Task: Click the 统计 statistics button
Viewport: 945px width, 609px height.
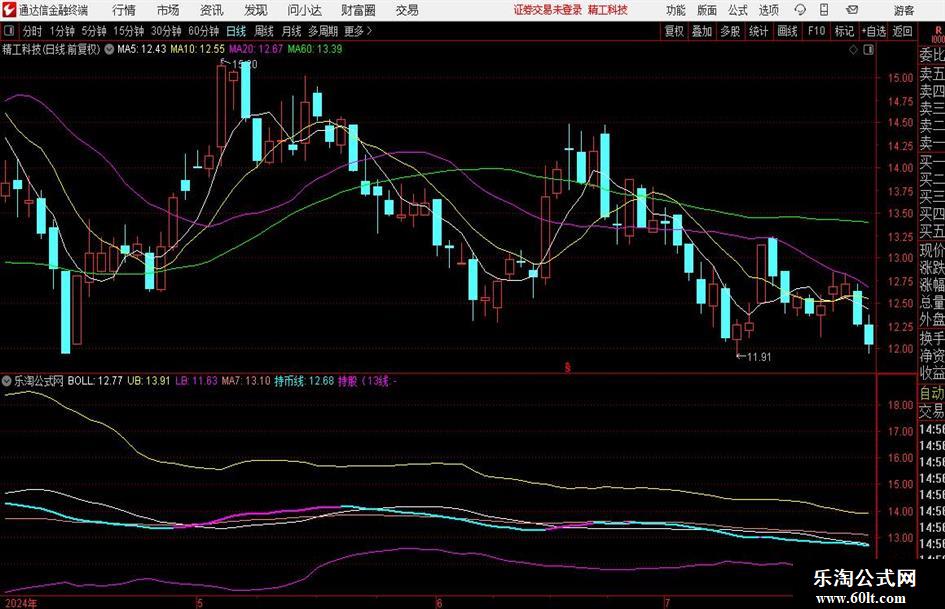Action: tap(759, 31)
